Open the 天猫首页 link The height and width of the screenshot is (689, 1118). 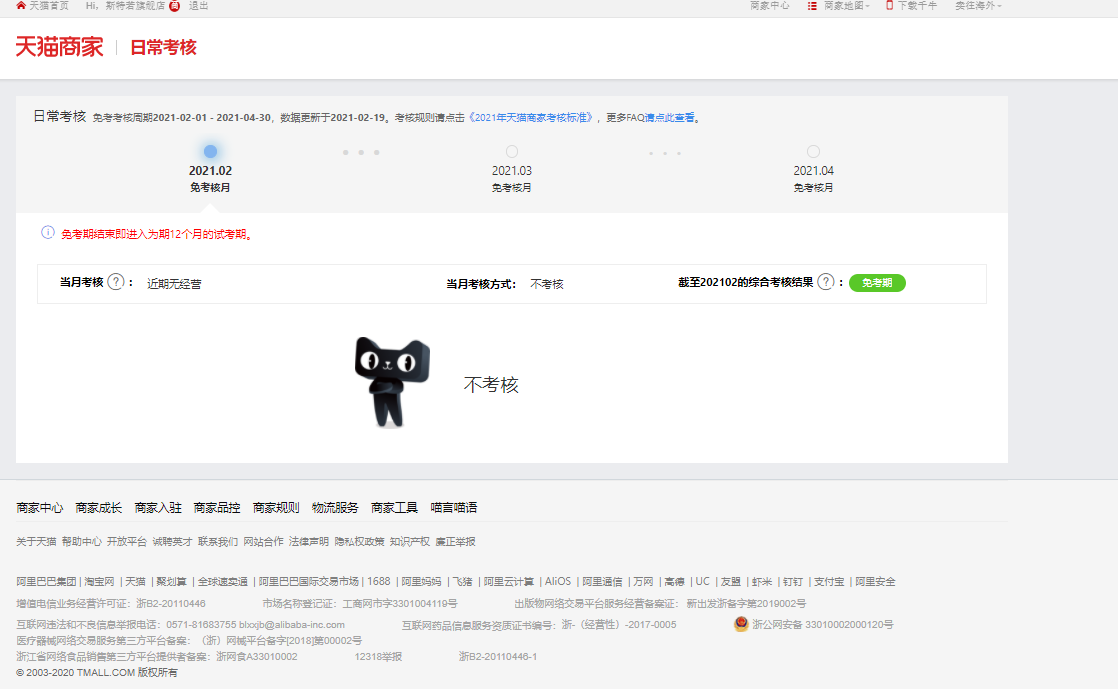tap(48, 6)
